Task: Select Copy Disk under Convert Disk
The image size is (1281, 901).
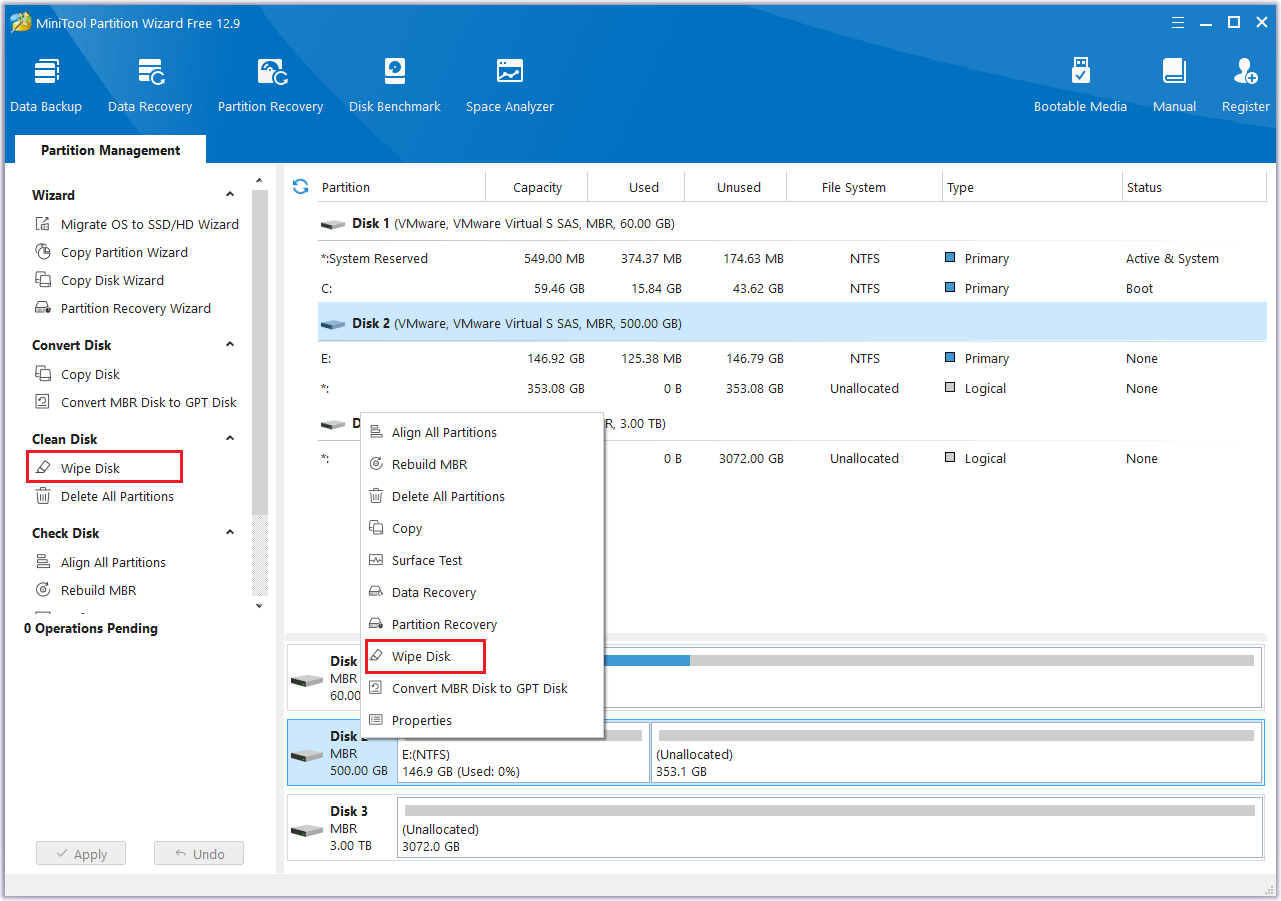Action: click(x=78, y=375)
